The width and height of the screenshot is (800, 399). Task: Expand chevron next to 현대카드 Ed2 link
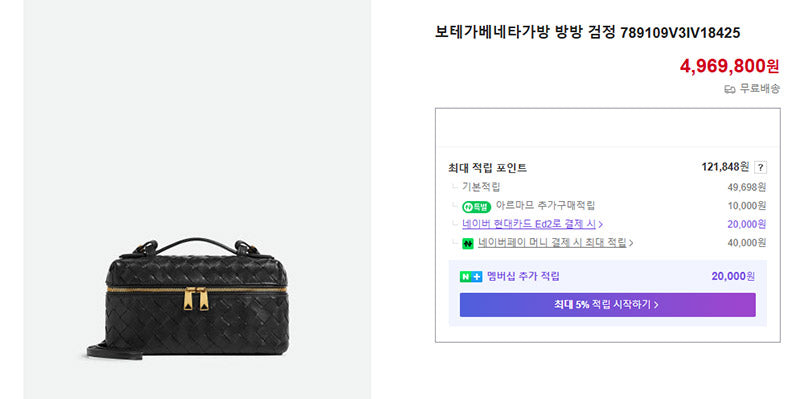(601, 225)
